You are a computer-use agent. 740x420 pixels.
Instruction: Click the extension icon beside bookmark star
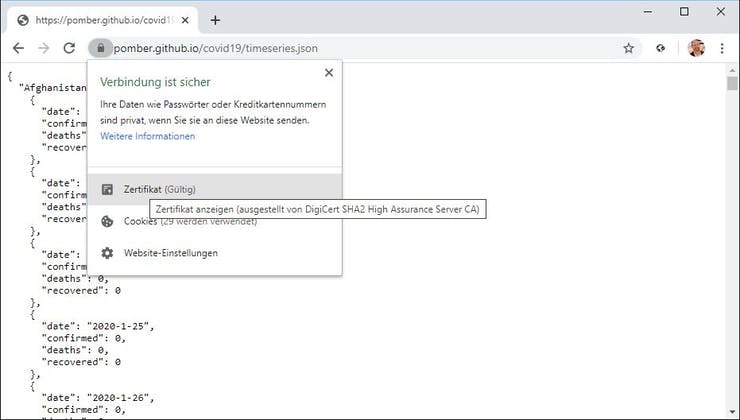click(661, 48)
